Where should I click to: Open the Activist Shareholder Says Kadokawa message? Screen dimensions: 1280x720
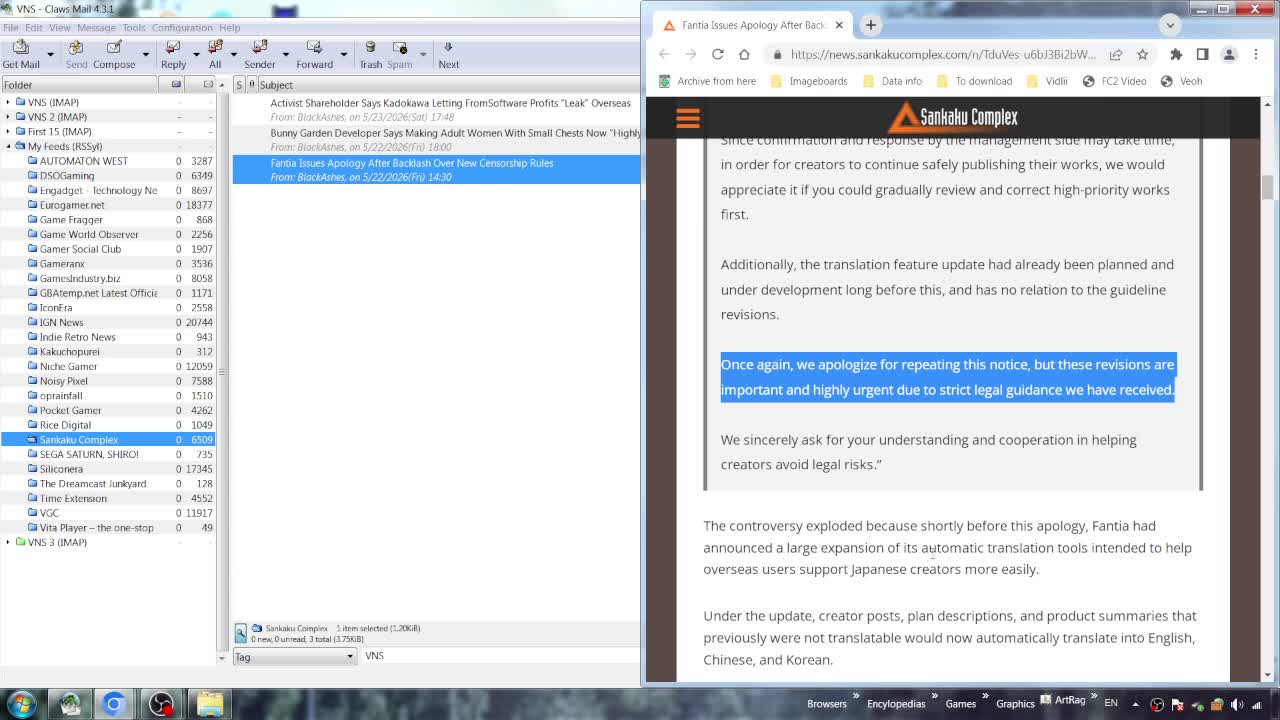[x=436, y=110]
